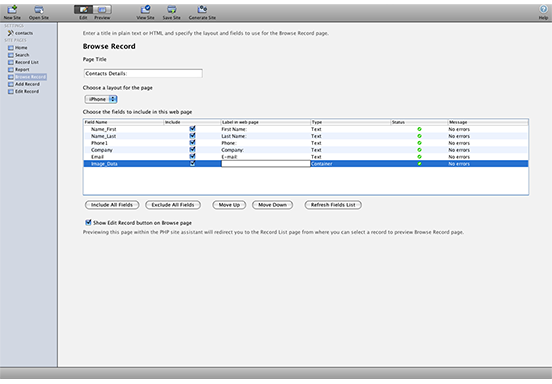Click the Include column header
Screen dimensions: 552x384
(192, 122)
